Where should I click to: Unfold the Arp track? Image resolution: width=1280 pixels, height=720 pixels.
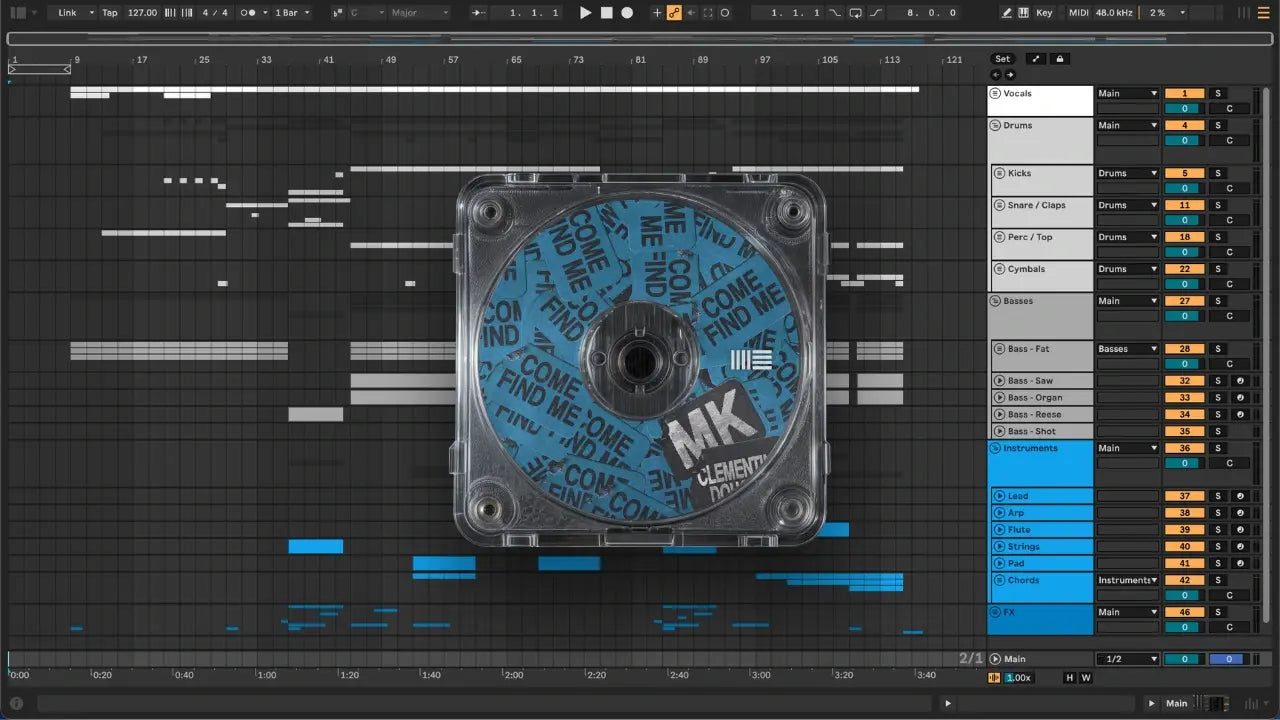coord(999,513)
